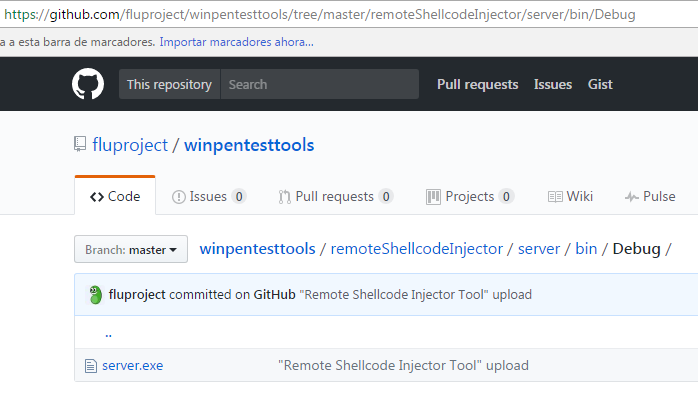Click the Projects tab board icon
698x397 pixels.
tap(433, 197)
